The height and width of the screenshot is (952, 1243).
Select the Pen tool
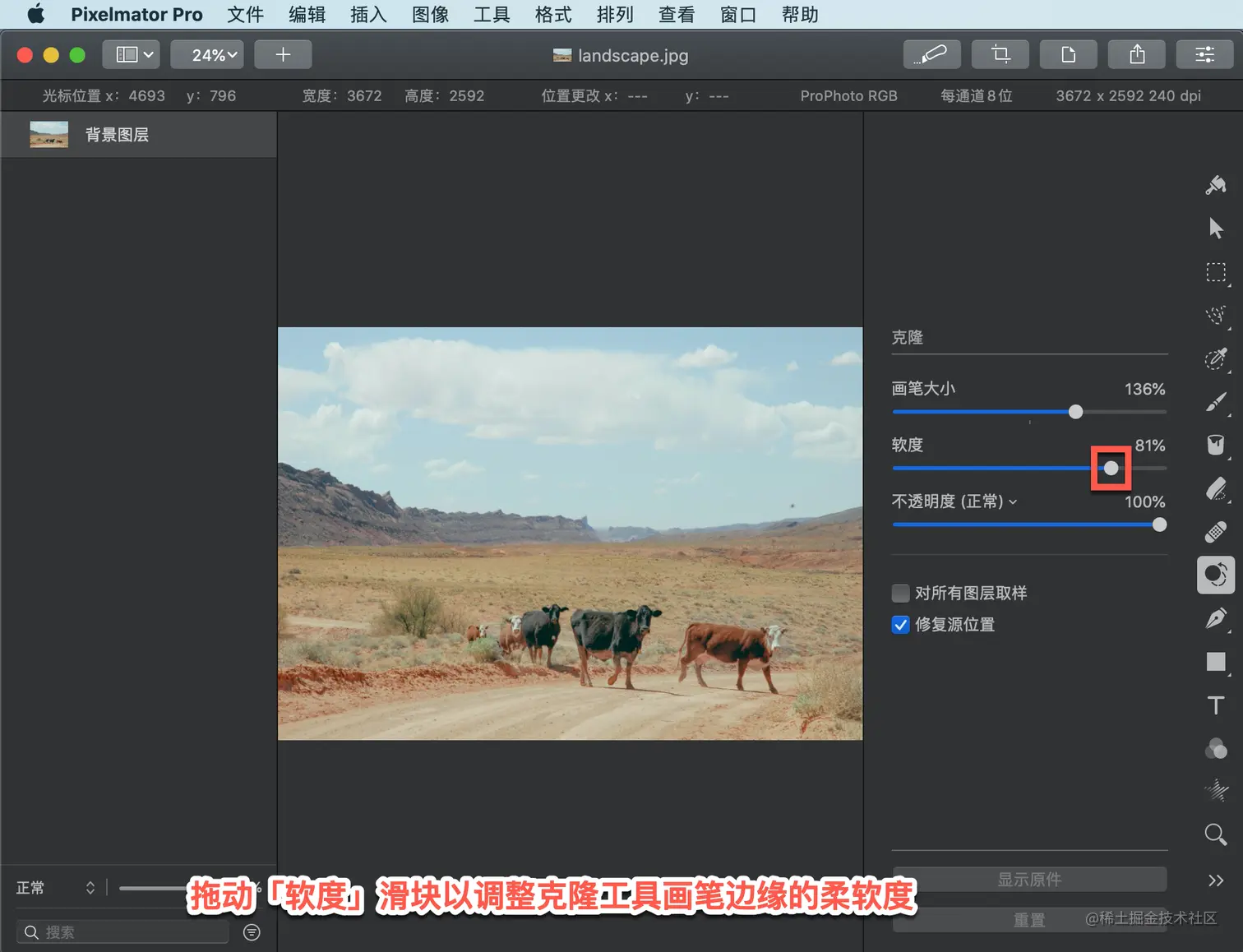click(x=1216, y=618)
